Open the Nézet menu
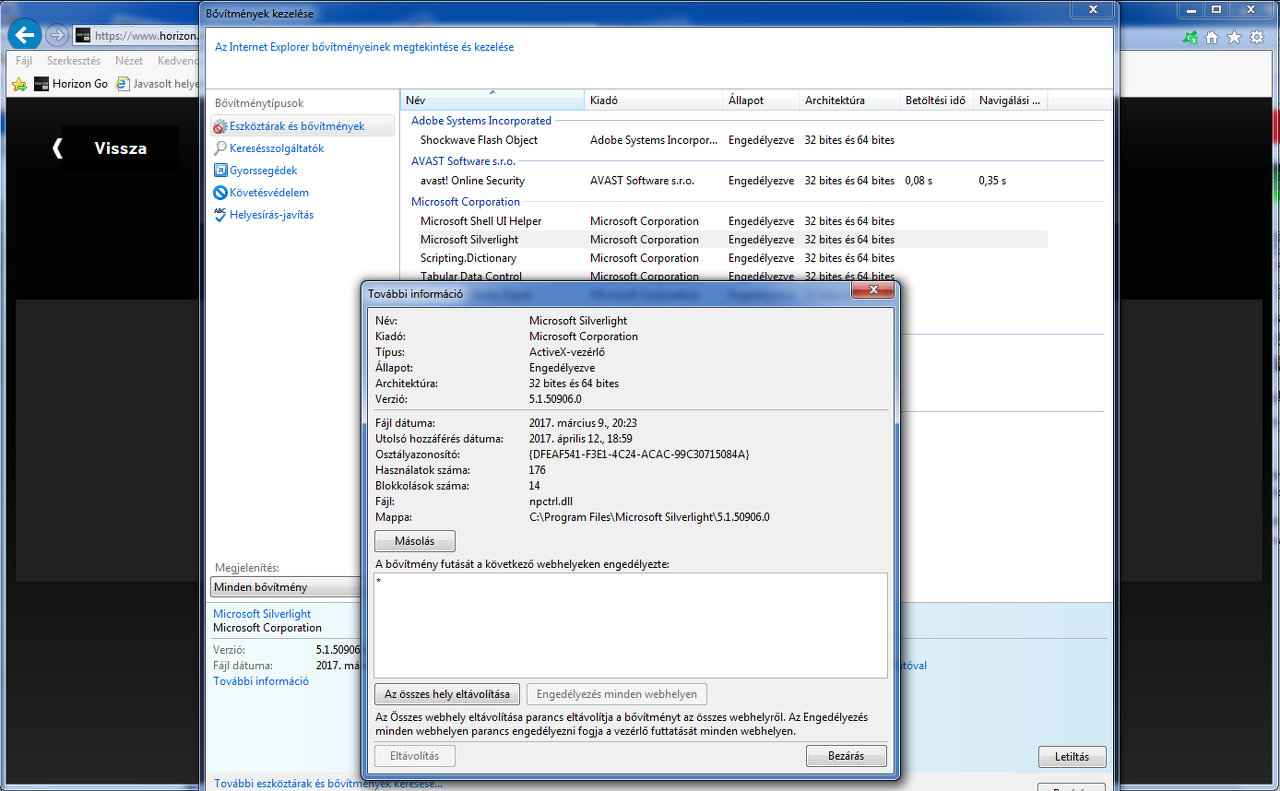Viewport: 1280px width, 791px height. pos(129,61)
